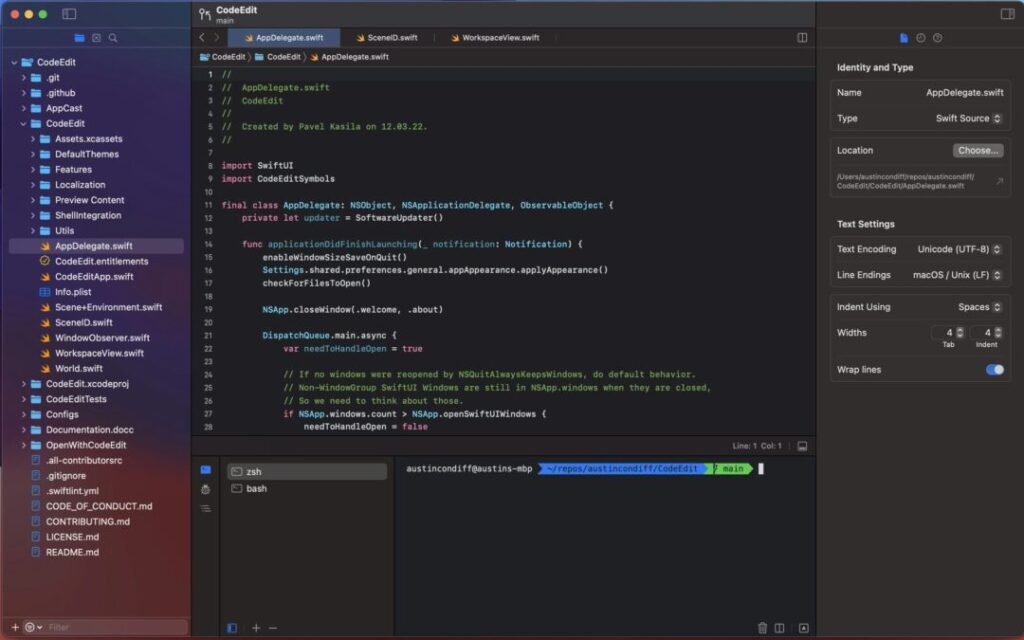Go back with the left arrow in tab bar
The image size is (1024, 640).
coord(202,38)
